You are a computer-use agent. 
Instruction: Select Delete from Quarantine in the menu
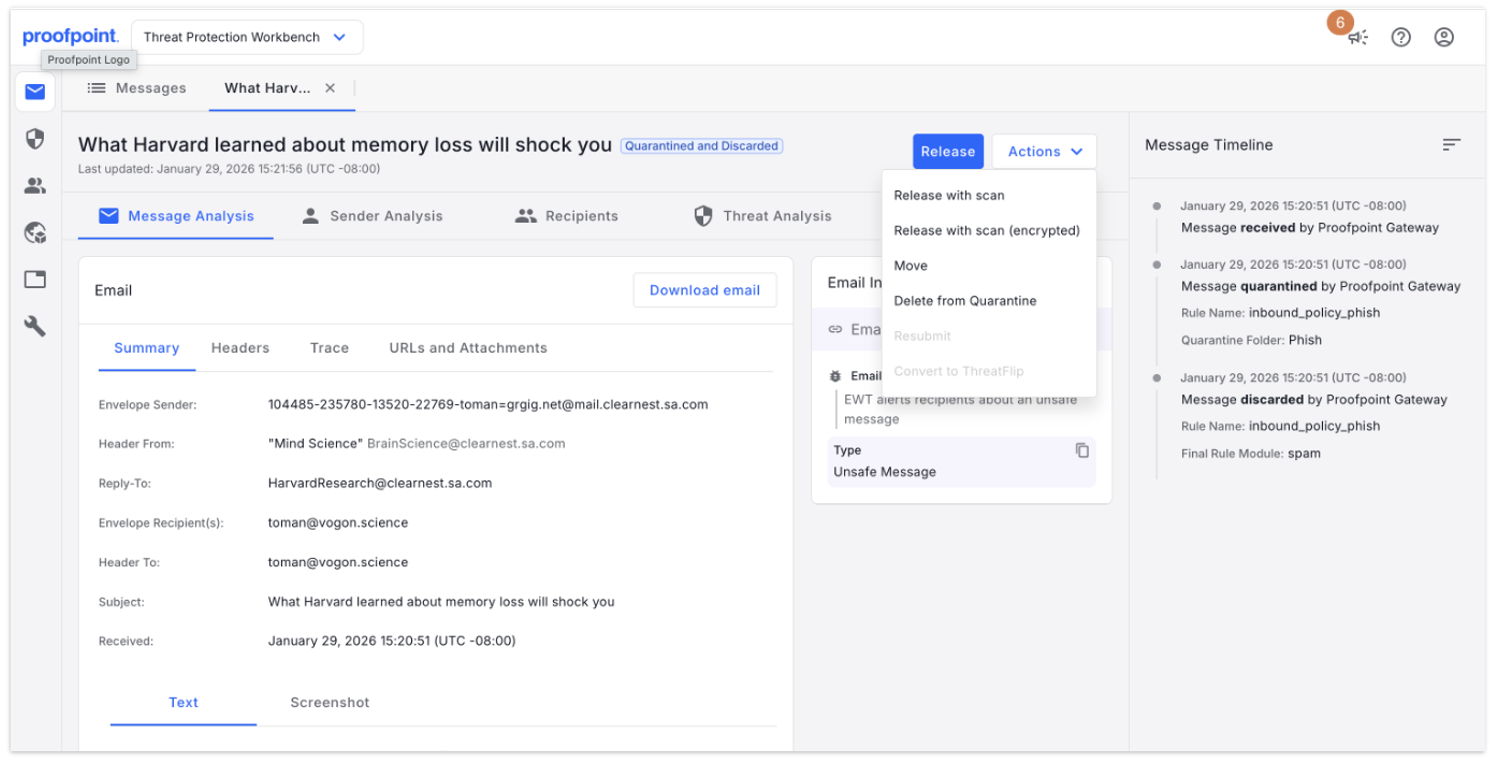964,300
